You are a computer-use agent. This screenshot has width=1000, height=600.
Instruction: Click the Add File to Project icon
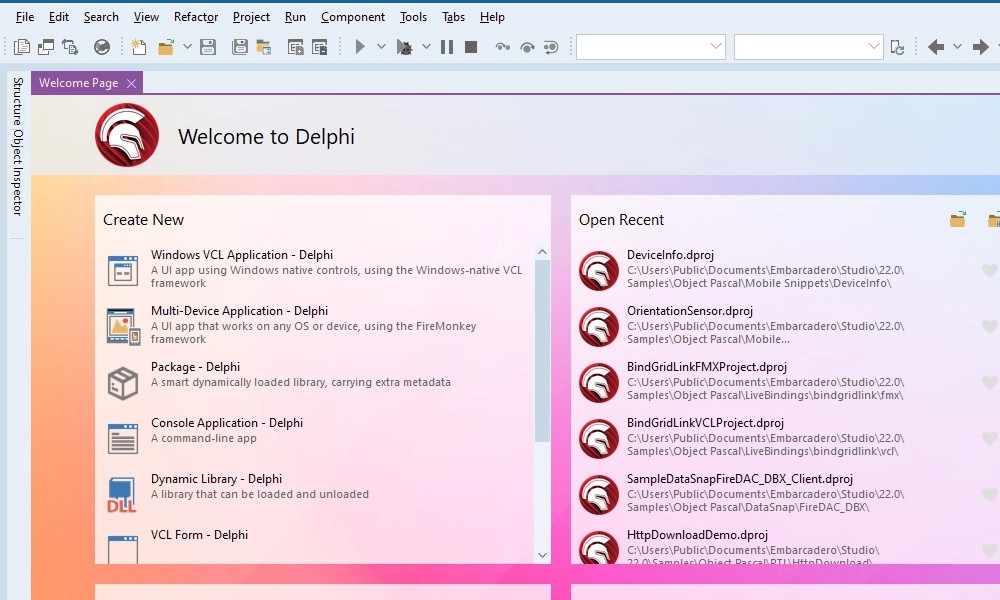coord(296,47)
